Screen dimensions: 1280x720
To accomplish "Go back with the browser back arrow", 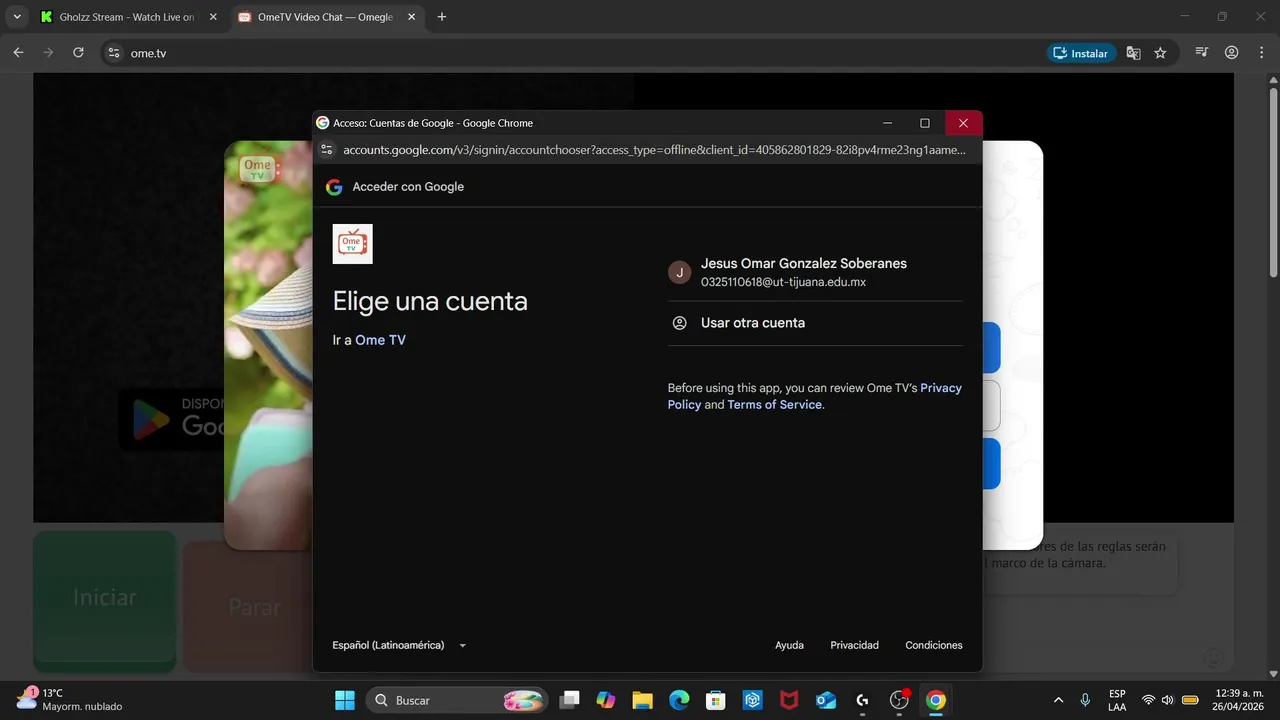I will click(x=18, y=53).
